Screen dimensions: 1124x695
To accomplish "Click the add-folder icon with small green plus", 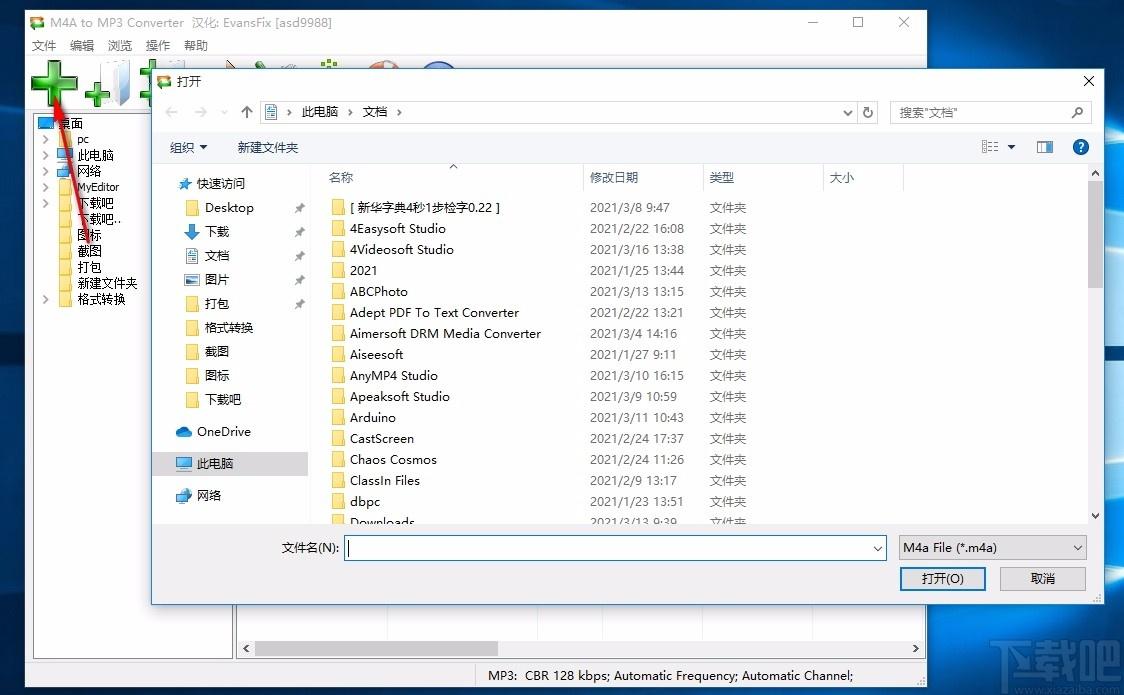I will (x=108, y=85).
